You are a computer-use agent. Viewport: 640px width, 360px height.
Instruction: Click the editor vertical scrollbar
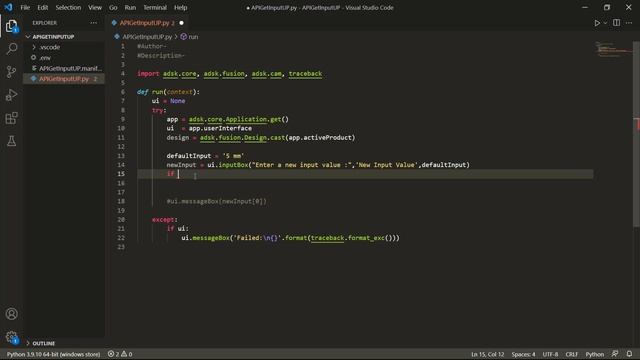click(636, 134)
